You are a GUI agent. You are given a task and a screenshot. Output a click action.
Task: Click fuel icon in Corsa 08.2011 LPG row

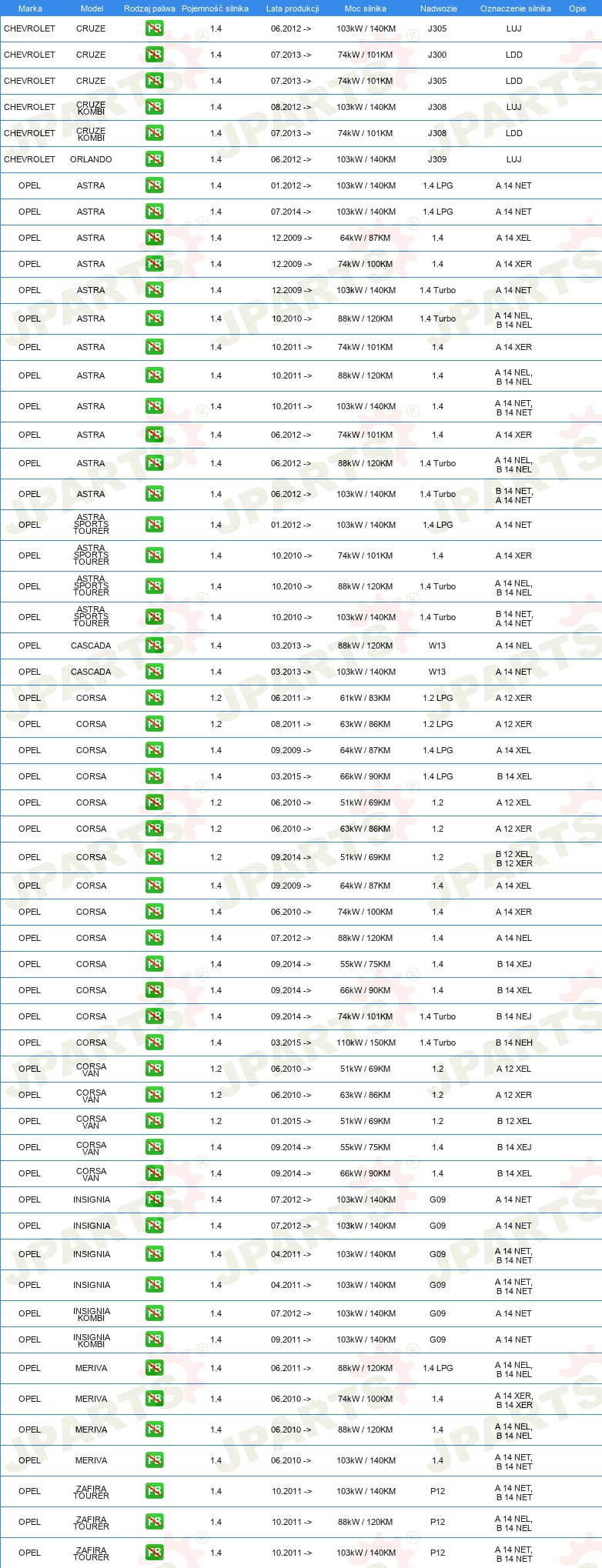pos(154,724)
